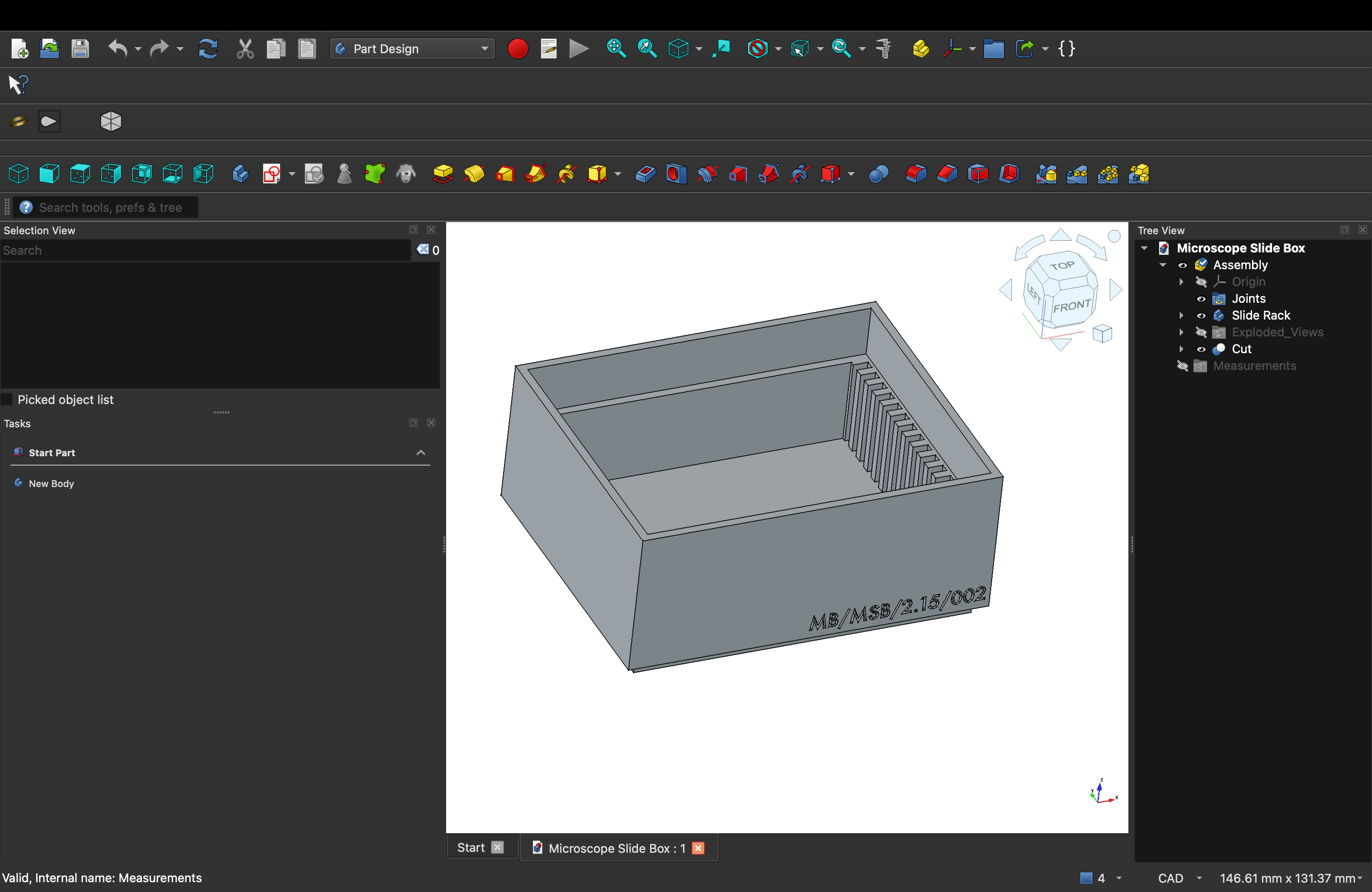
Task: Fit selection in view icon
Action: click(x=647, y=49)
